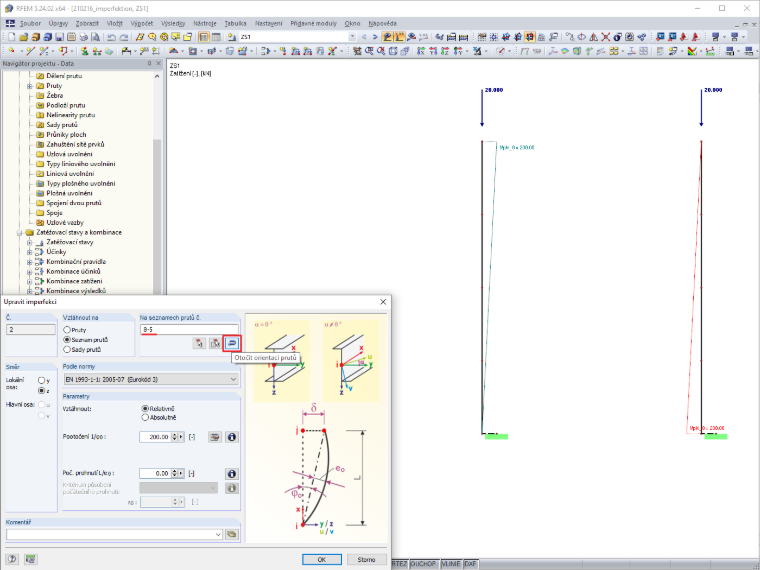The width and height of the screenshot is (760, 570).
Task: Toggle the VLINIE status bar button
Action: click(x=451, y=564)
